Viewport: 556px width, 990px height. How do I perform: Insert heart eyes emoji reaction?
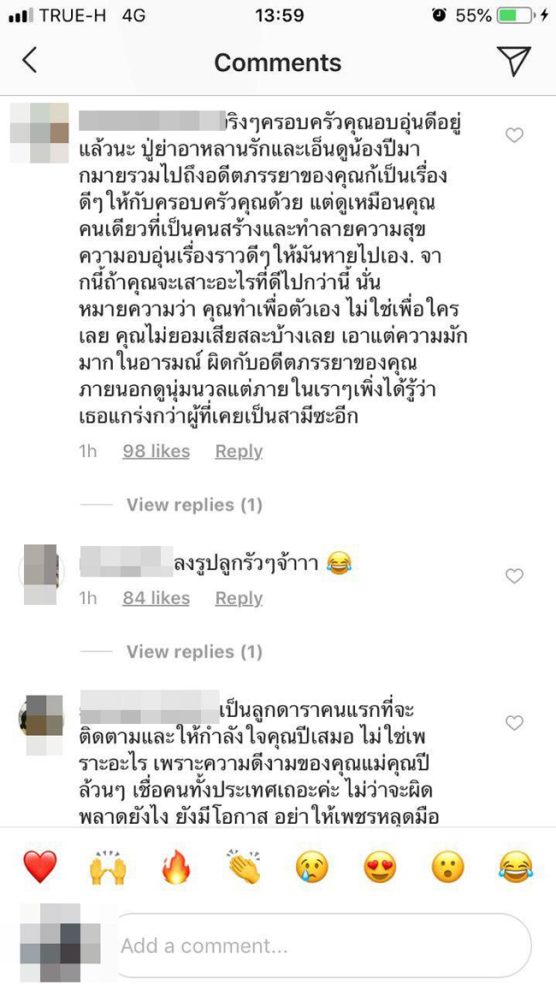coord(380,867)
